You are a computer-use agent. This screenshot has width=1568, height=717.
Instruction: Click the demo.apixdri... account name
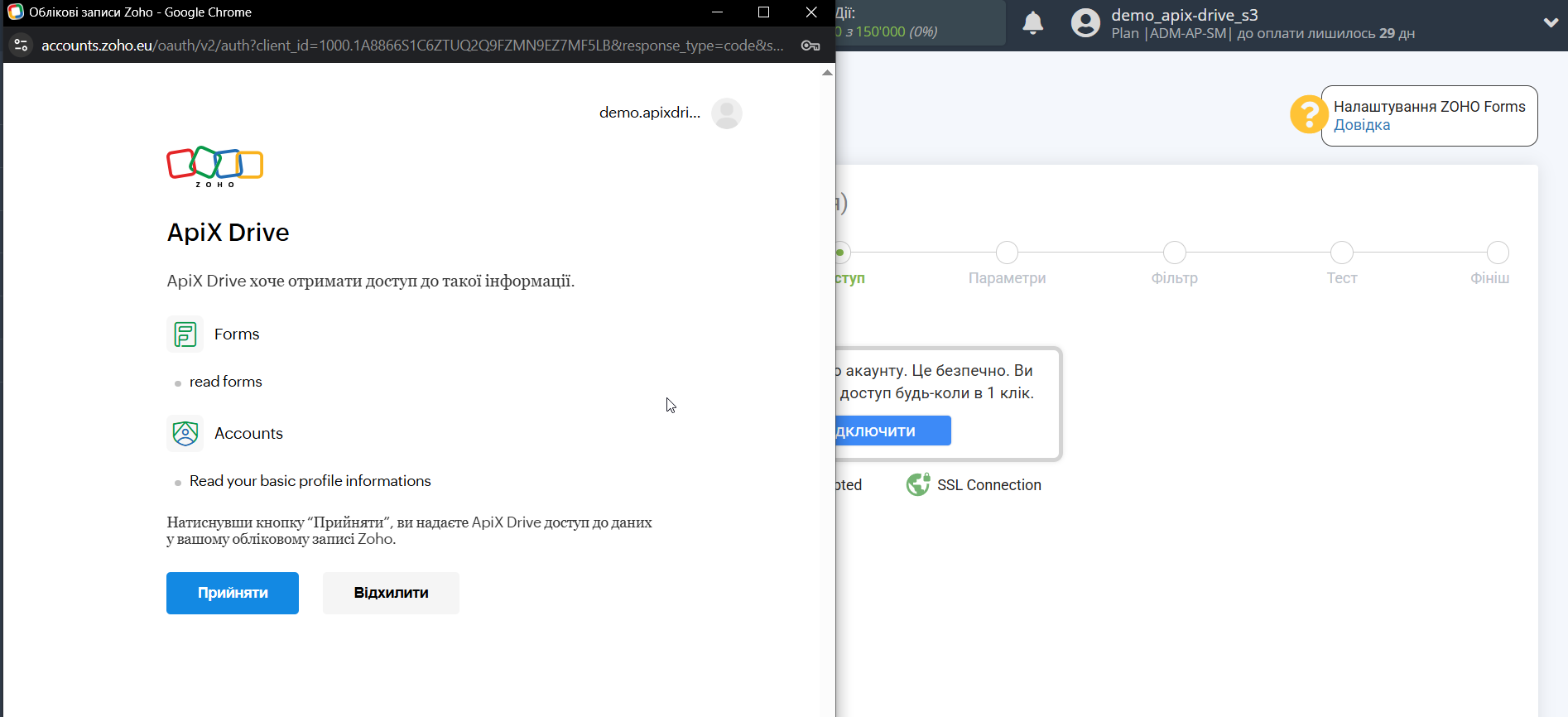pos(650,113)
